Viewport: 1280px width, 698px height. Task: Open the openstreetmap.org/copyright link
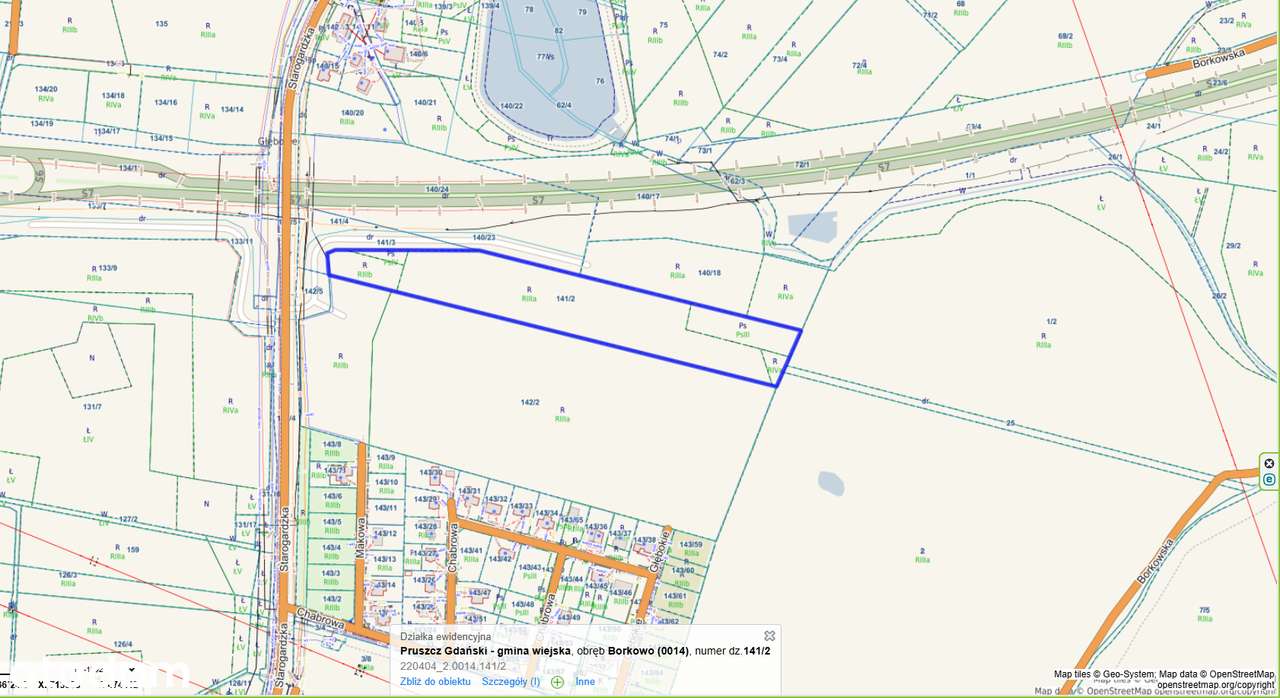point(1215,685)
